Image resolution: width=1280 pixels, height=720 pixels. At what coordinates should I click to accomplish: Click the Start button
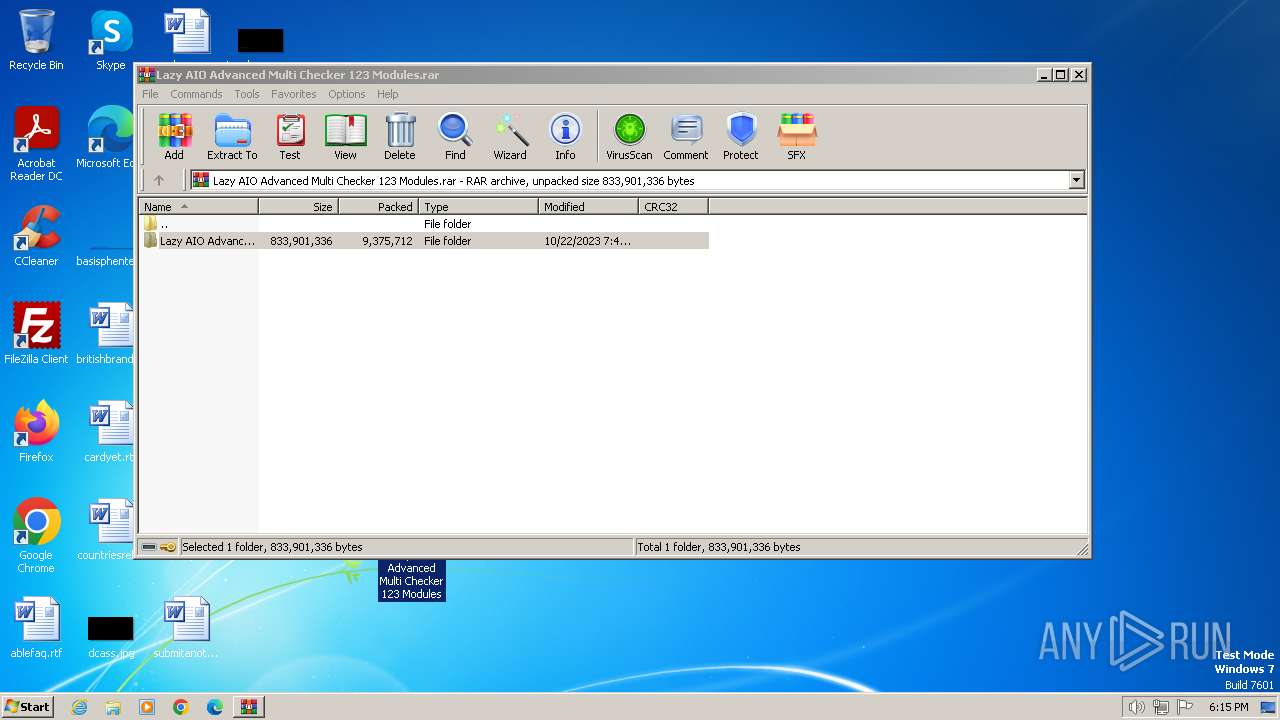[x=28, y=707]
